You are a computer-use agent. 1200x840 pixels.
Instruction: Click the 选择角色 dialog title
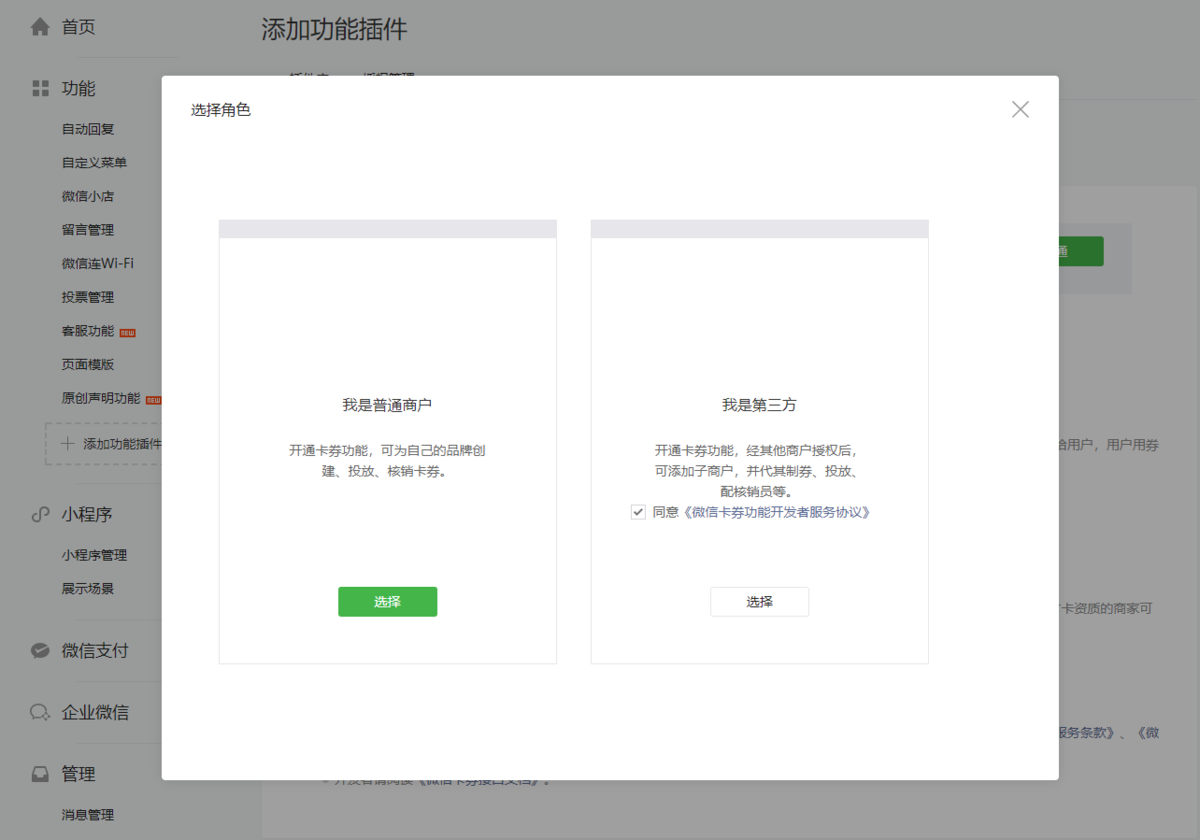(221, 110)
